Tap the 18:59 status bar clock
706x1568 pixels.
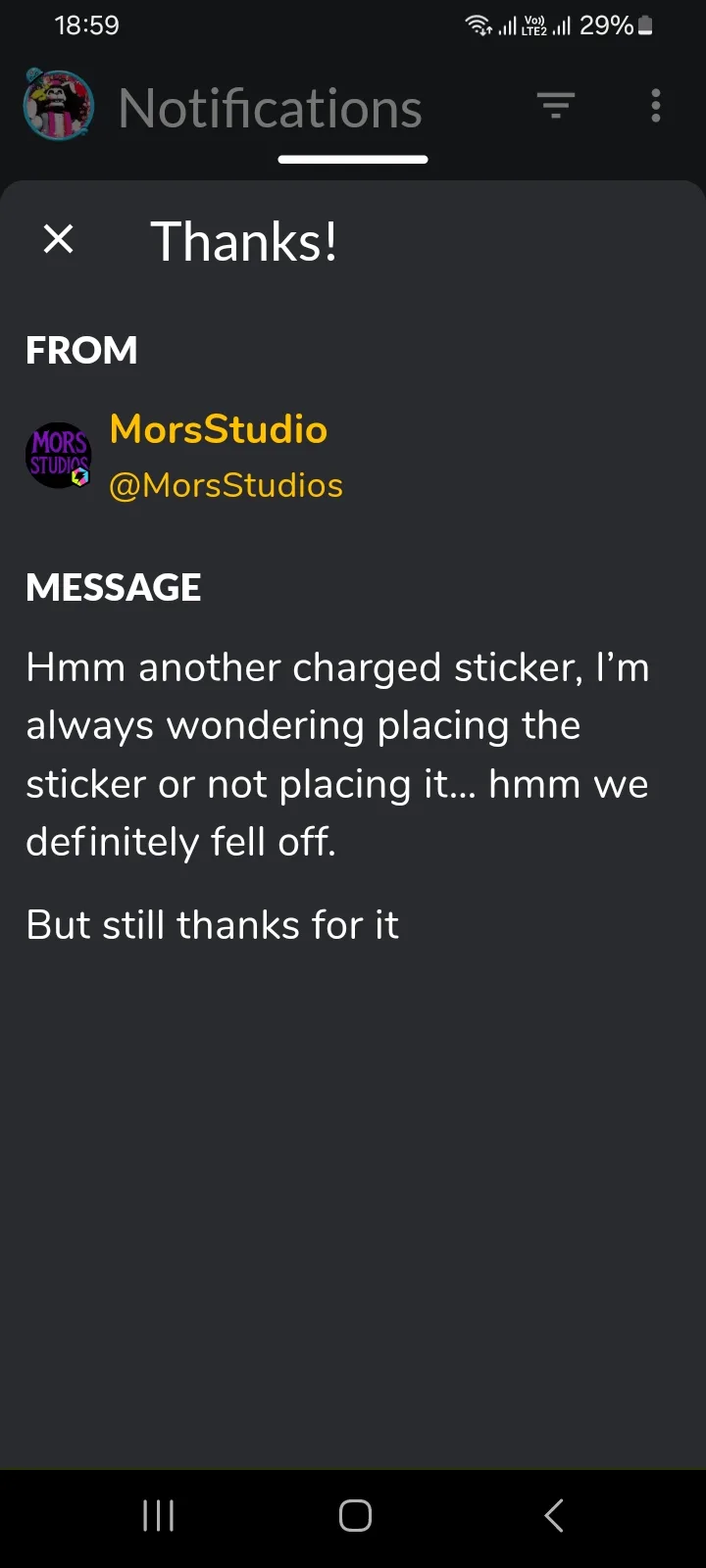[x=86, y=25]
